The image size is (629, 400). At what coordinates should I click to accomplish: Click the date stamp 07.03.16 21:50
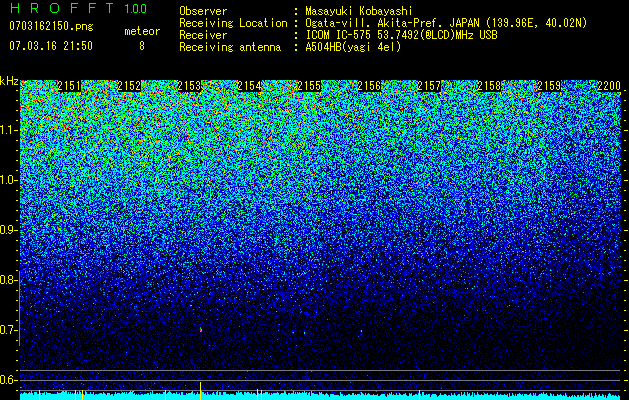click(51, 46)
